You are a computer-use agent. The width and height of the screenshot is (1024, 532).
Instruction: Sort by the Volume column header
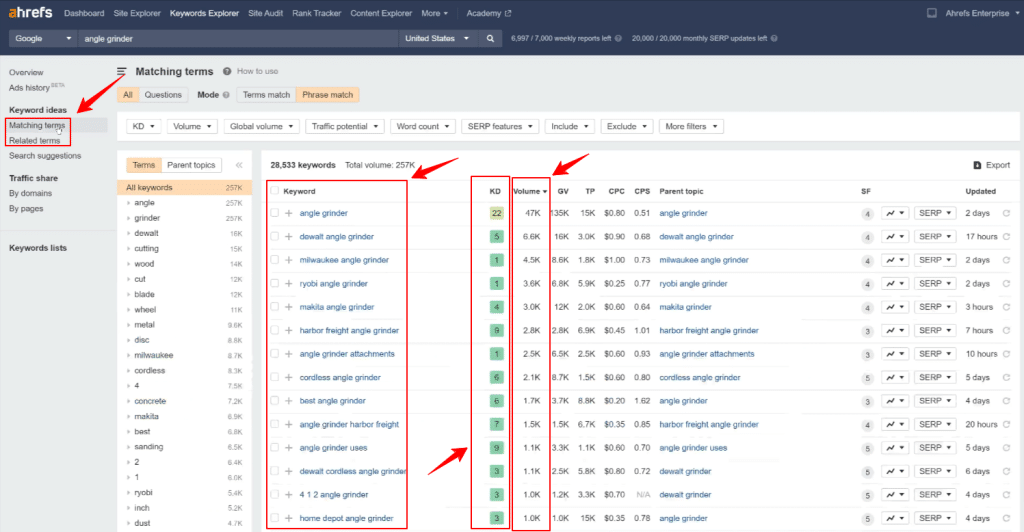530,191
